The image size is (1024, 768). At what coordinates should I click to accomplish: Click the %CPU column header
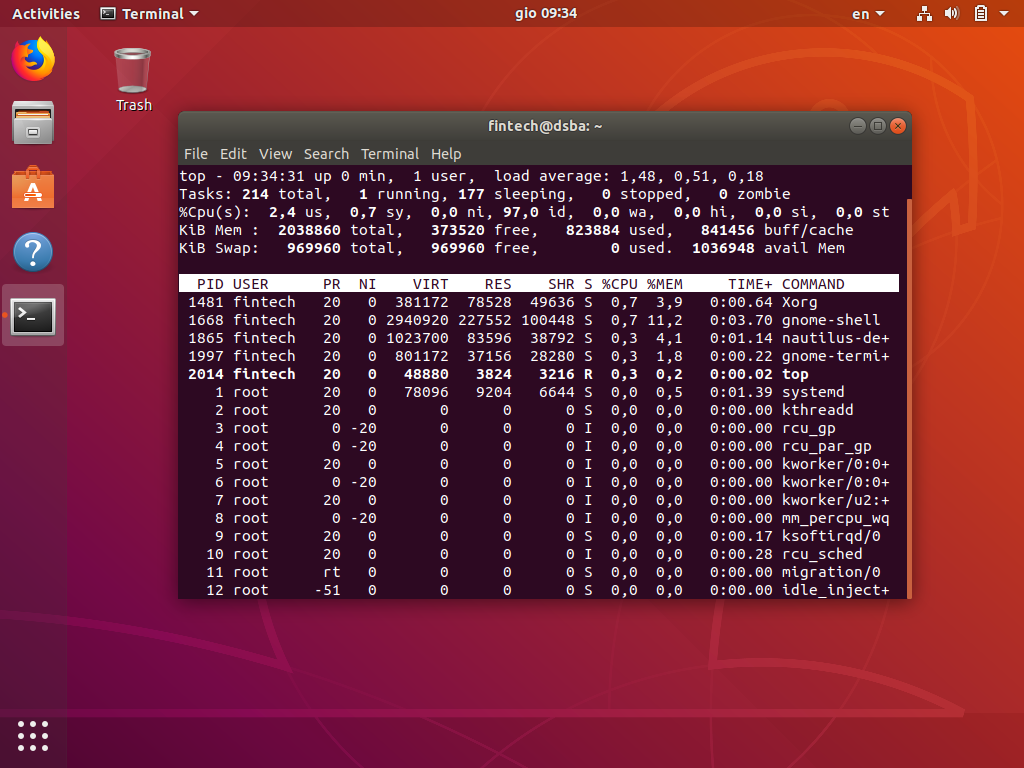tap(619, 284)
